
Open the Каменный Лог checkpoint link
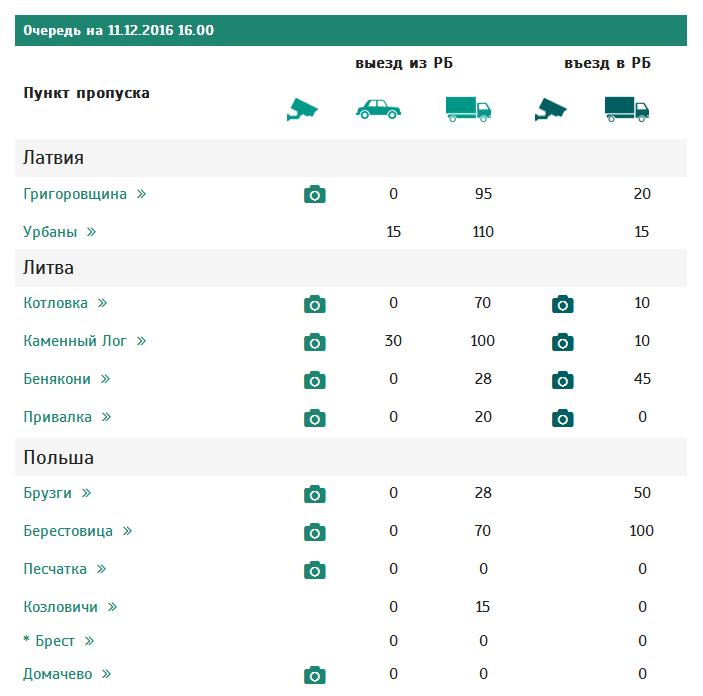(x=75, y=341)
